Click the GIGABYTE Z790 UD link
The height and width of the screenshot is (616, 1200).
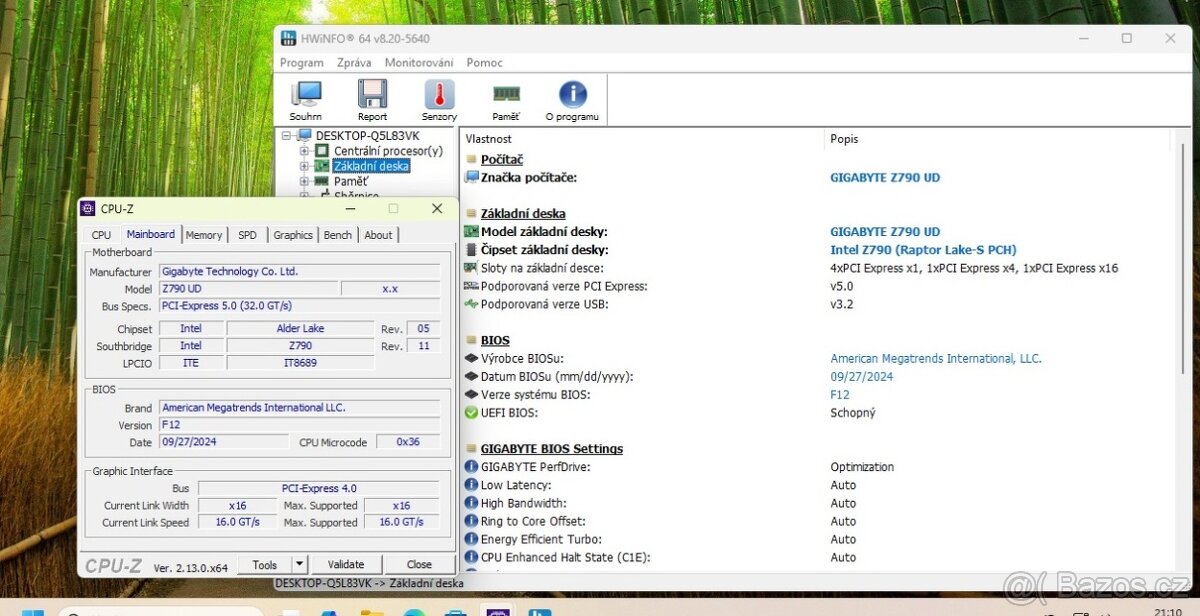pos(884,177)
